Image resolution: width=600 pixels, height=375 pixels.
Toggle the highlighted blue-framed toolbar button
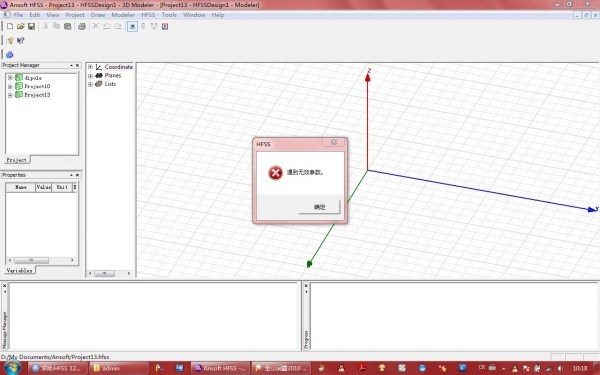(x=132, y=26)
